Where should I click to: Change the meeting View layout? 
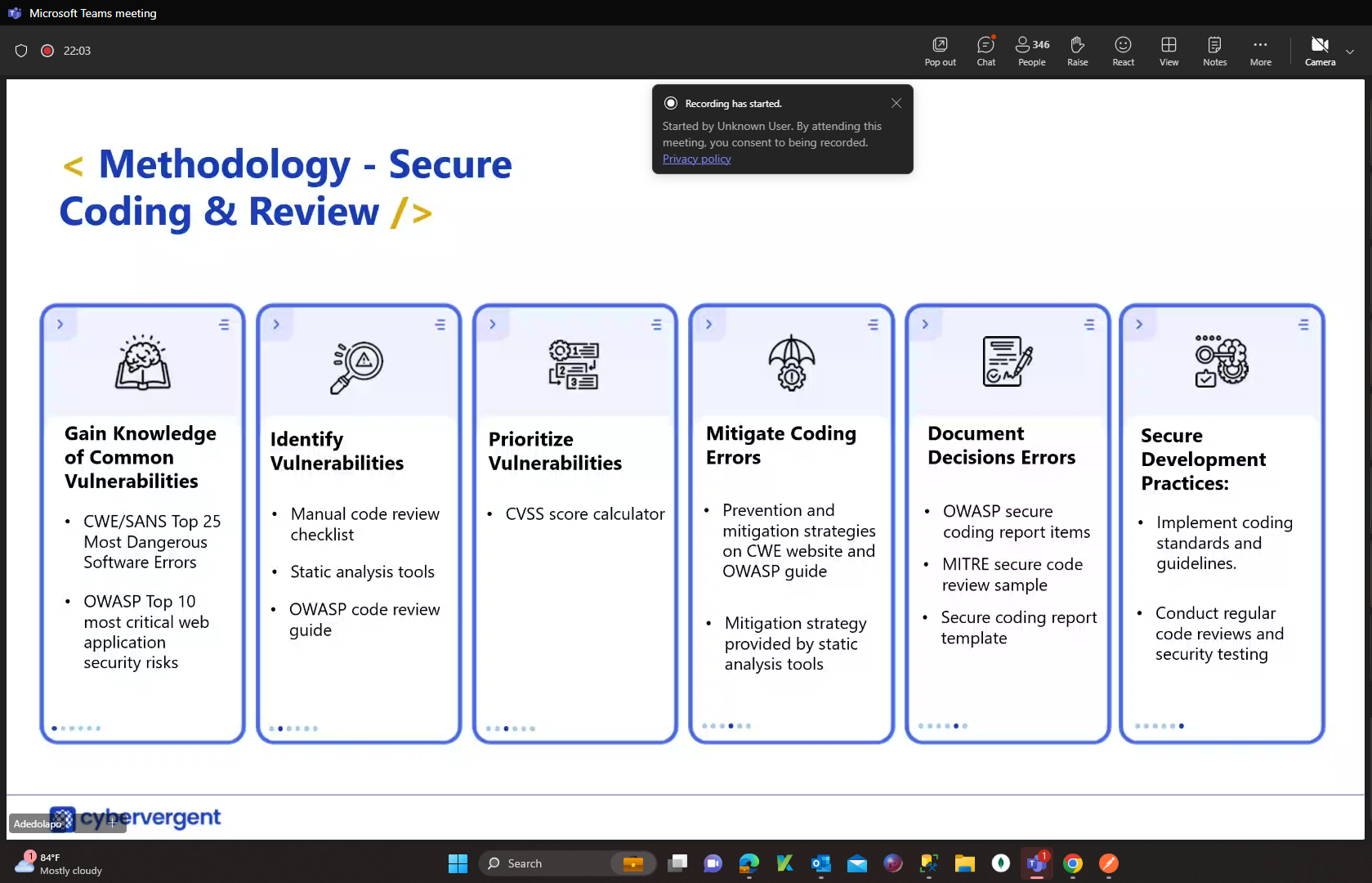(1169, 51)
